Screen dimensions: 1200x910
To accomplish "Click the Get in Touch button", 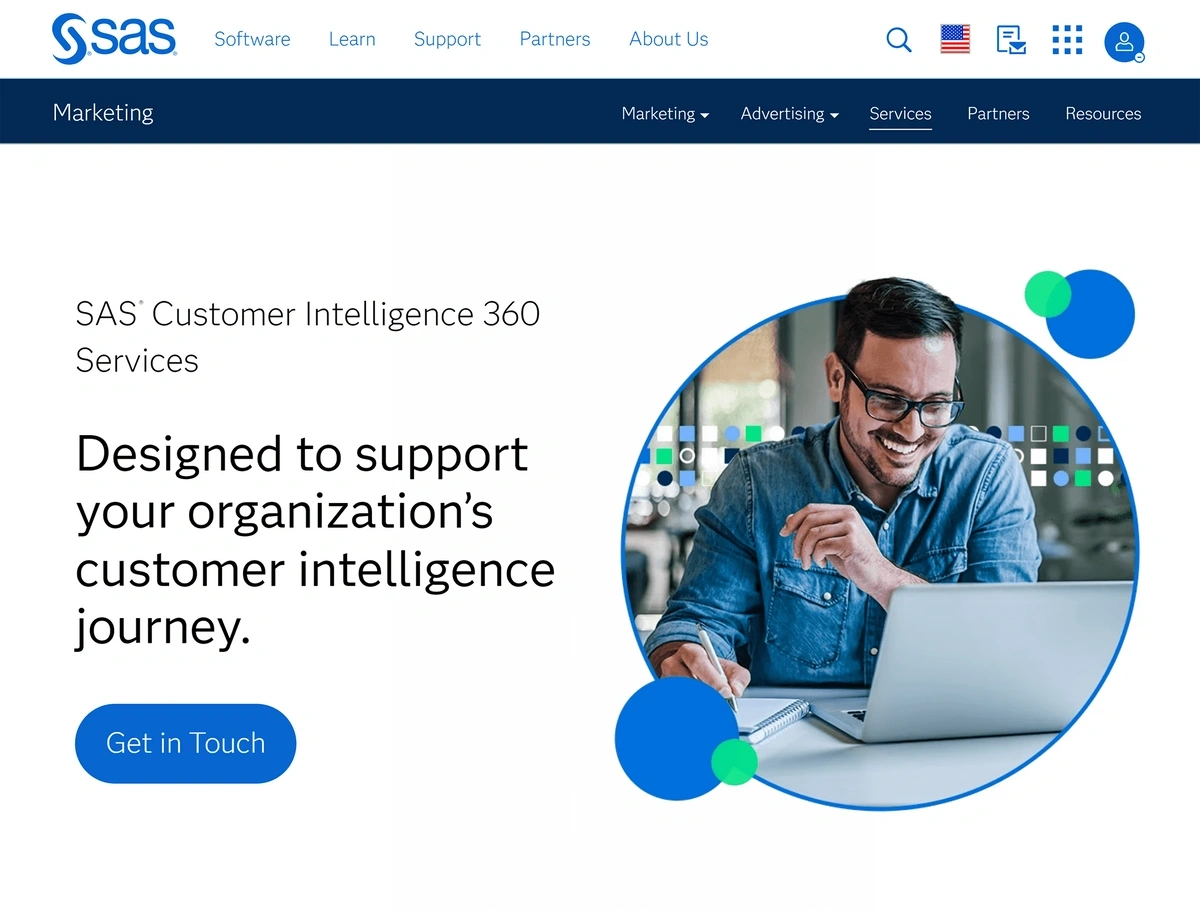I will tap(186, 743).
